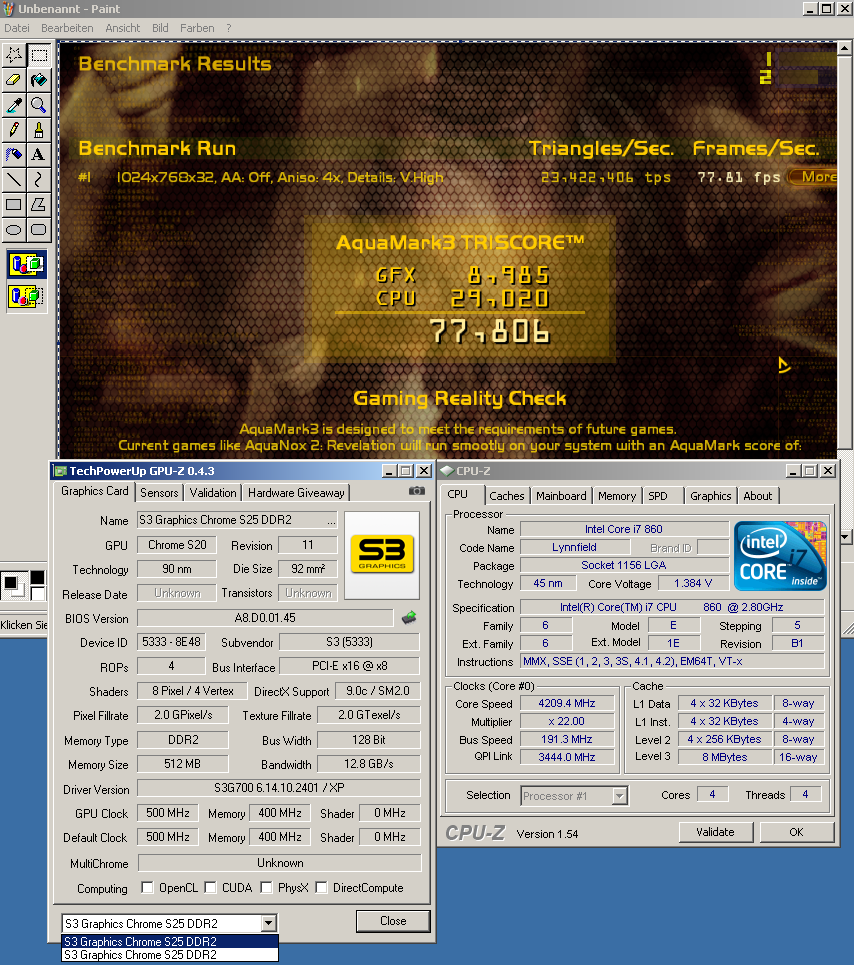
Task: Open the Ansicht menu in Paint
Action: point(122,28)
